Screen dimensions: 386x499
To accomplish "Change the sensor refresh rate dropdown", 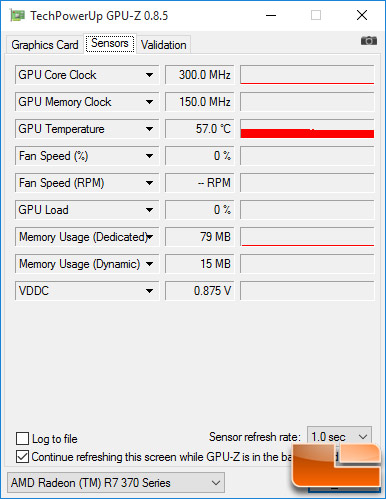I will [x=339, y=437].
